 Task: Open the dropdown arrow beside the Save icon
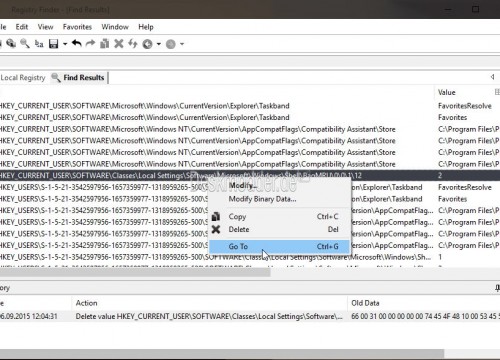click(x=65, y=44)
